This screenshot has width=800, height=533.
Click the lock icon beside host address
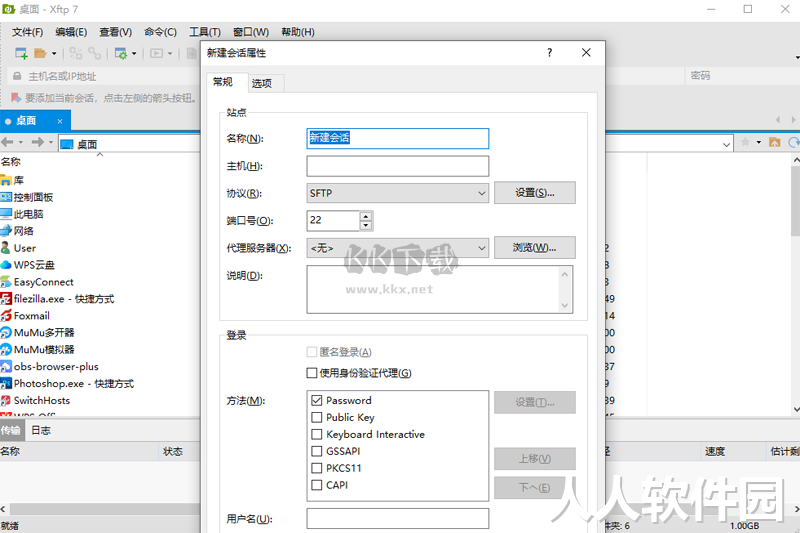pos(17,76)
